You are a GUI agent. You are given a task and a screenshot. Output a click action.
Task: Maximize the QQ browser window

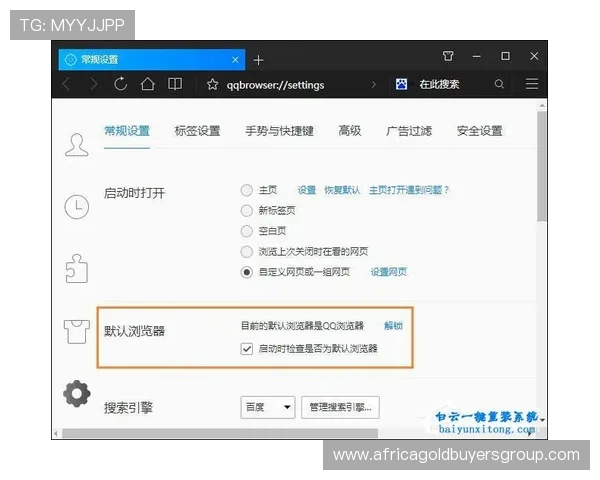pyautogui.click(x=505, y=56)
